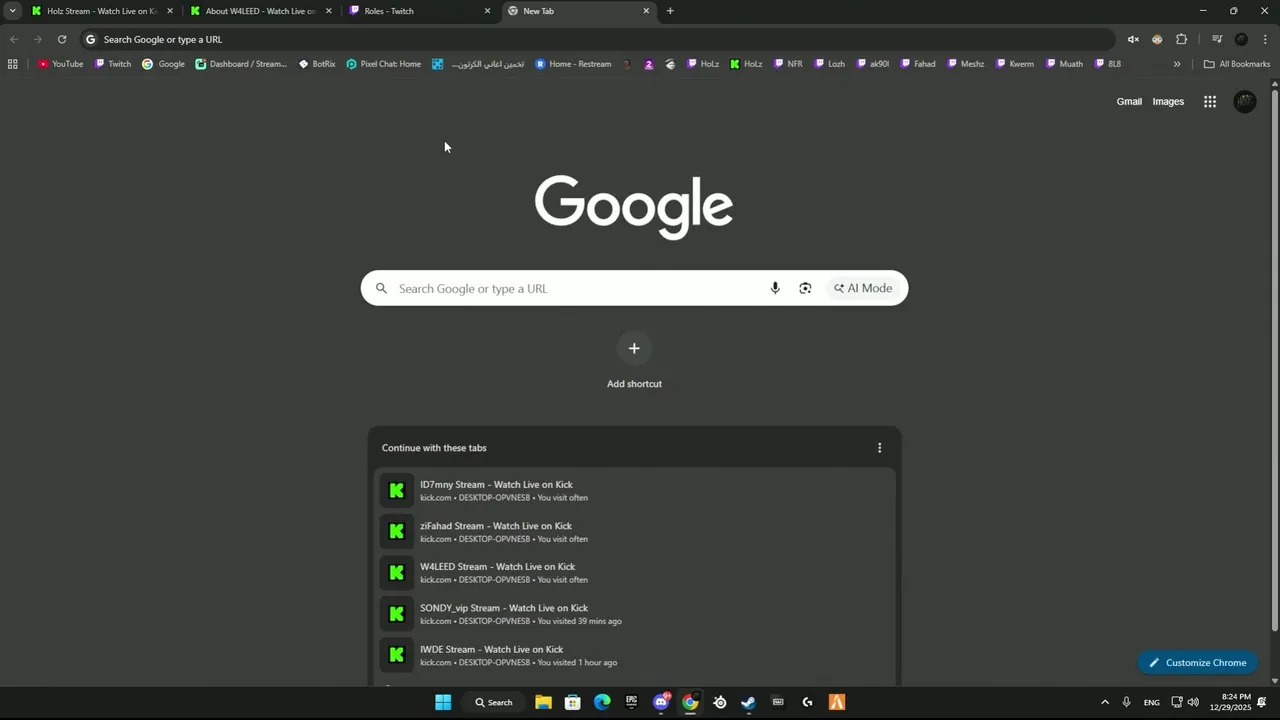Open the Home - Restream bookmark

573,64
